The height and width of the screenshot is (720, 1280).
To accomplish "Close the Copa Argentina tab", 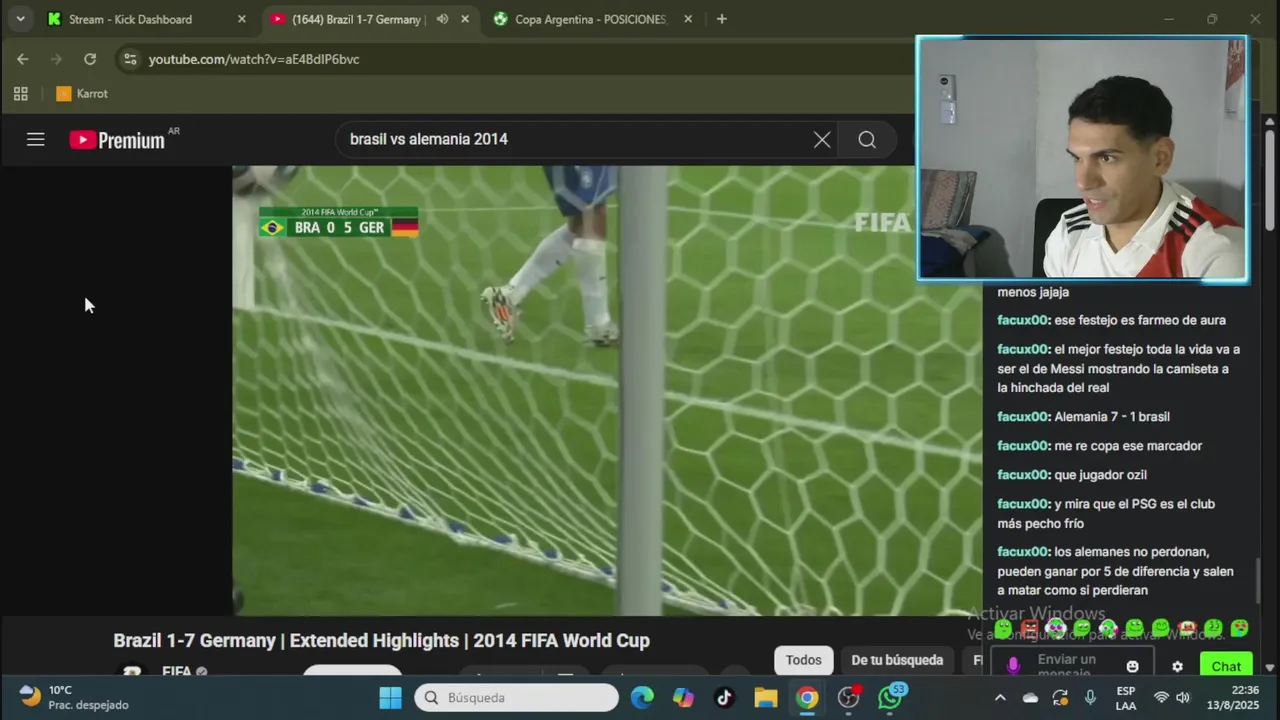I will (x=688, y=19).
